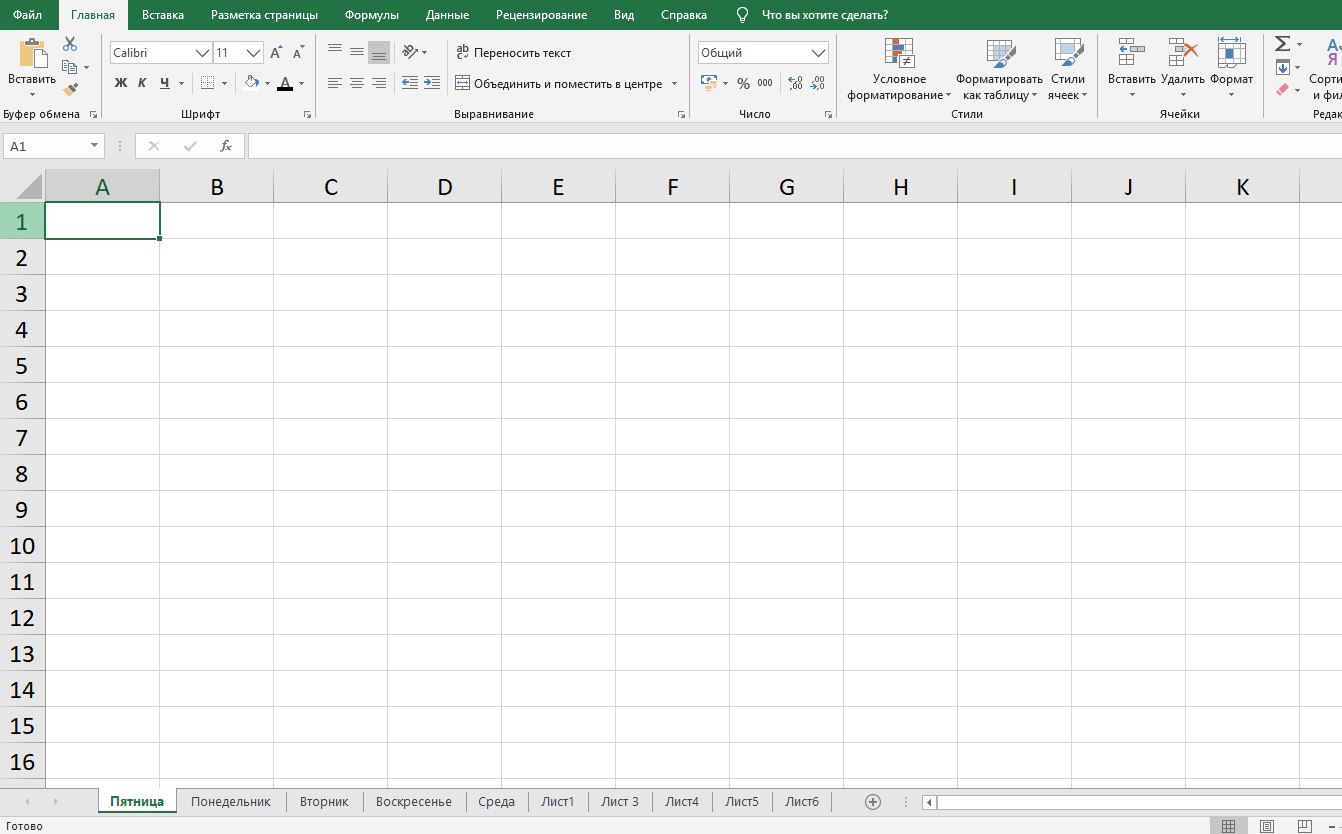Open Условное форматирование dropdown
The image size is (1342, 834).
[899, 70]
